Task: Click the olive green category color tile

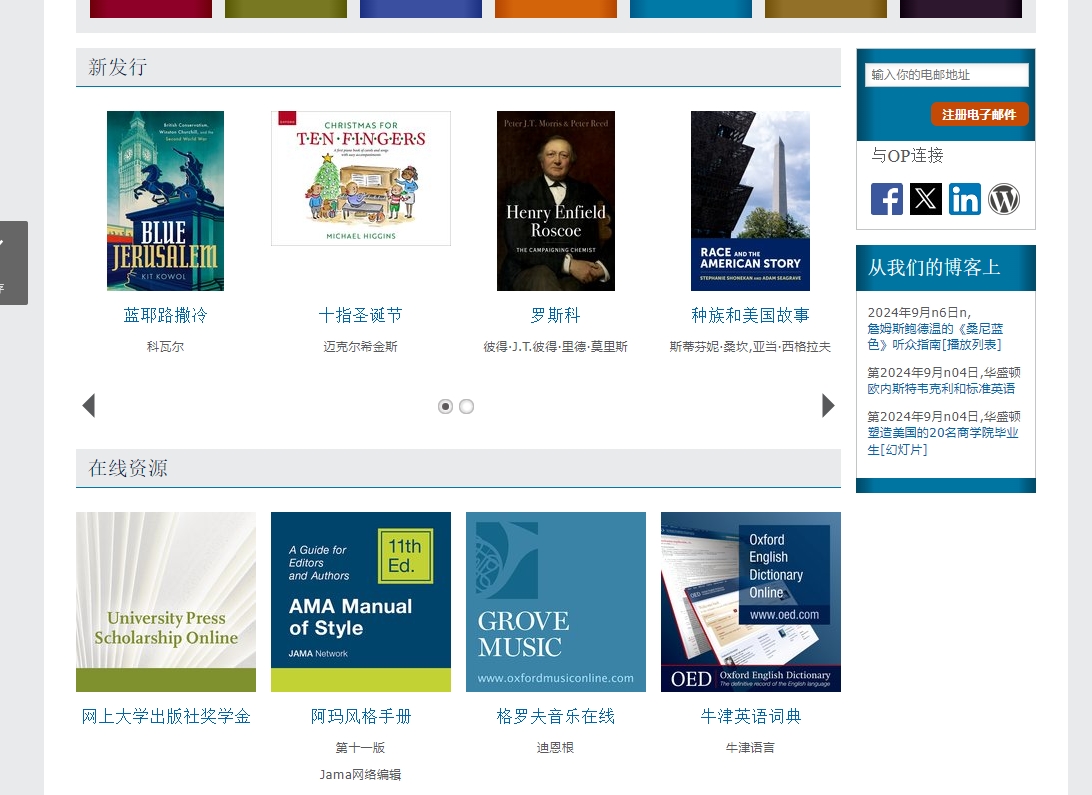Action: [x=286, y=8]
